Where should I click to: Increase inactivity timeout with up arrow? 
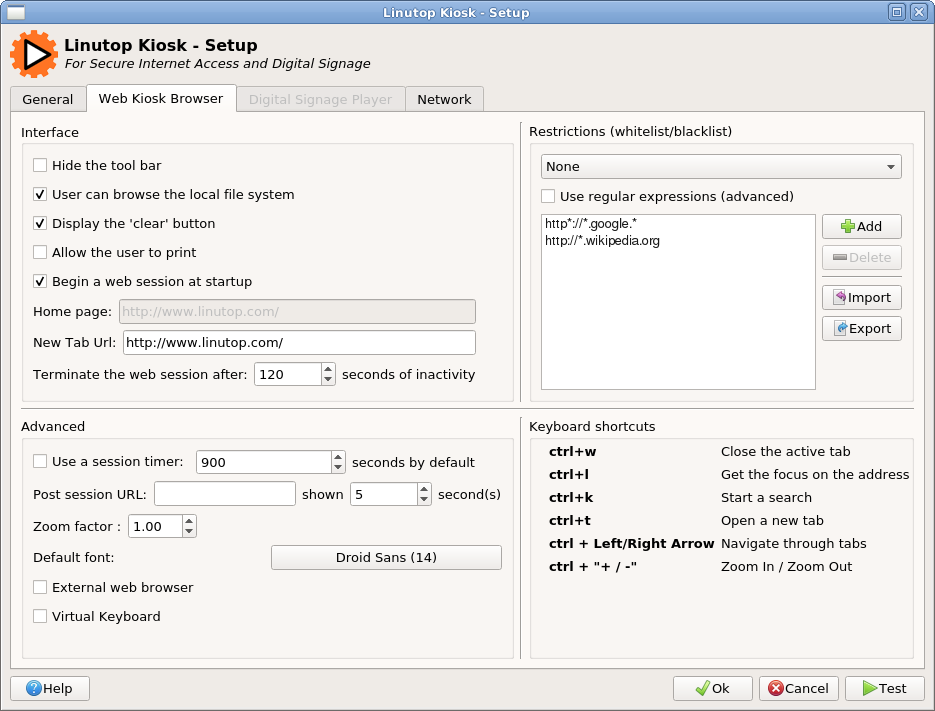tap(328, 369)
